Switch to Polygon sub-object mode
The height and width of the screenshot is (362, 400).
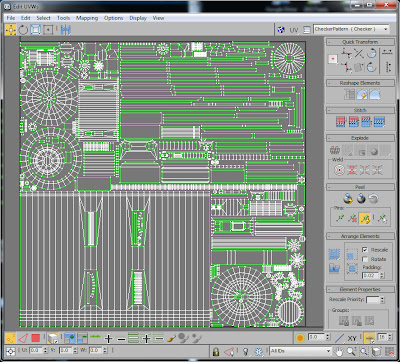36,338
